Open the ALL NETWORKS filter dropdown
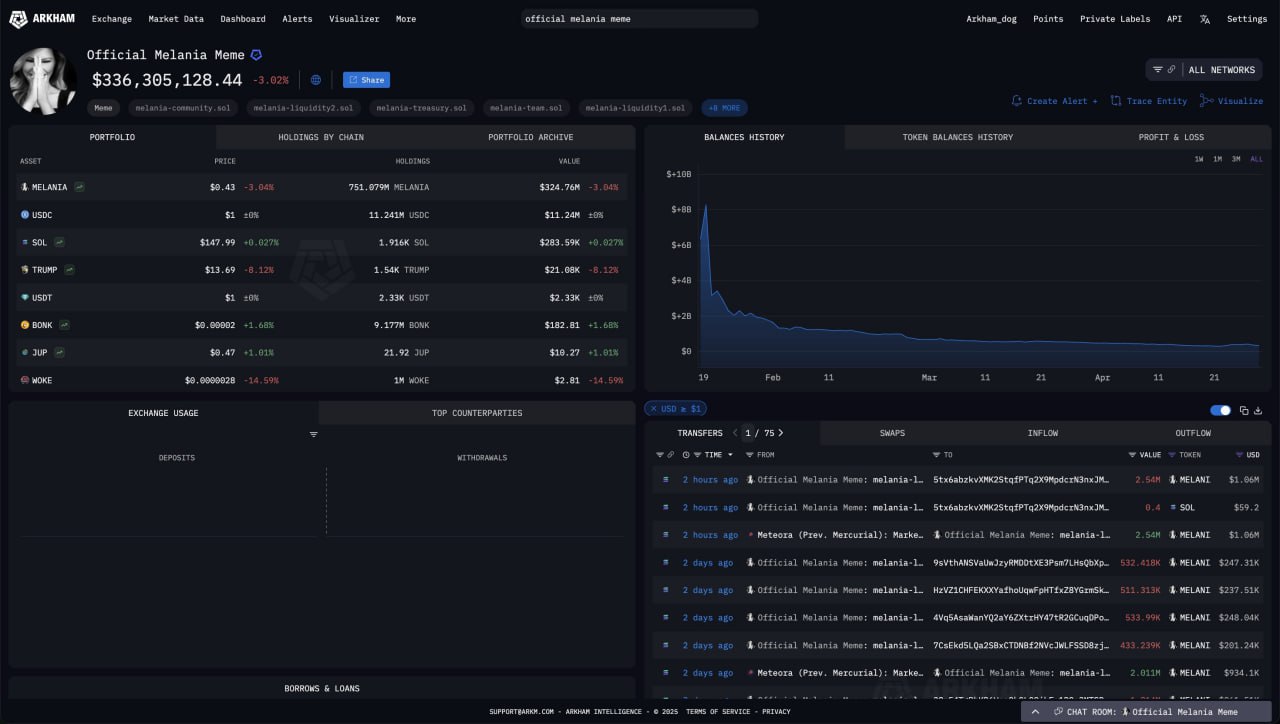 coord(1204,70)
